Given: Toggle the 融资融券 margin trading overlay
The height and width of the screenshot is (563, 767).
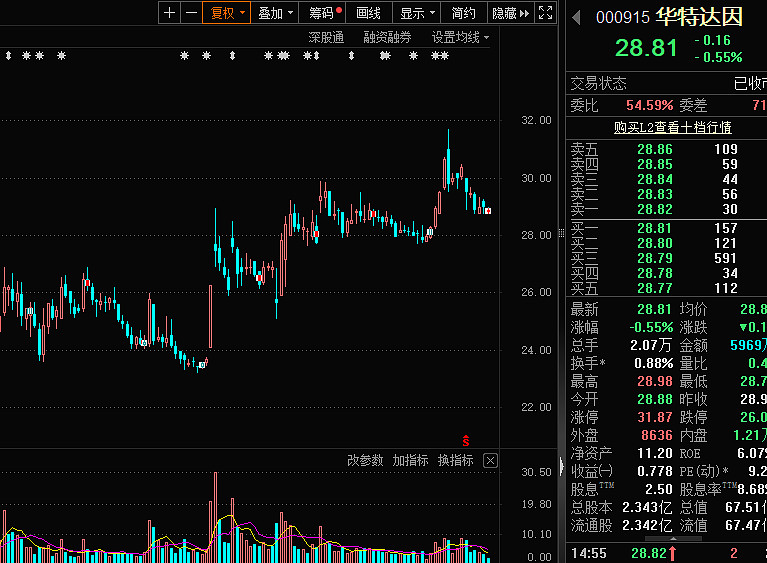Looking at the screenshot, I should 387,37.
